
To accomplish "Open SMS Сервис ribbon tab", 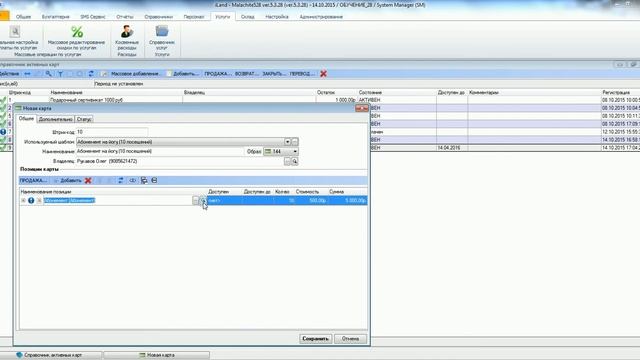I will pyautogui.click(x=93, y=17).
